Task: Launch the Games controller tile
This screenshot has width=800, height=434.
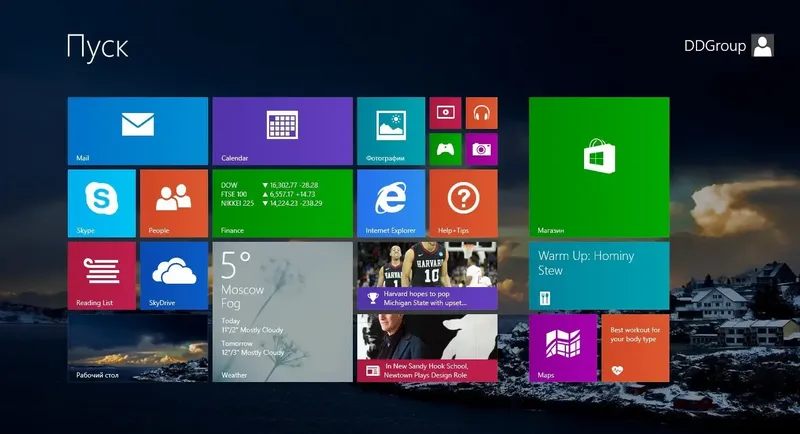Action: click(x=445, y=149)
